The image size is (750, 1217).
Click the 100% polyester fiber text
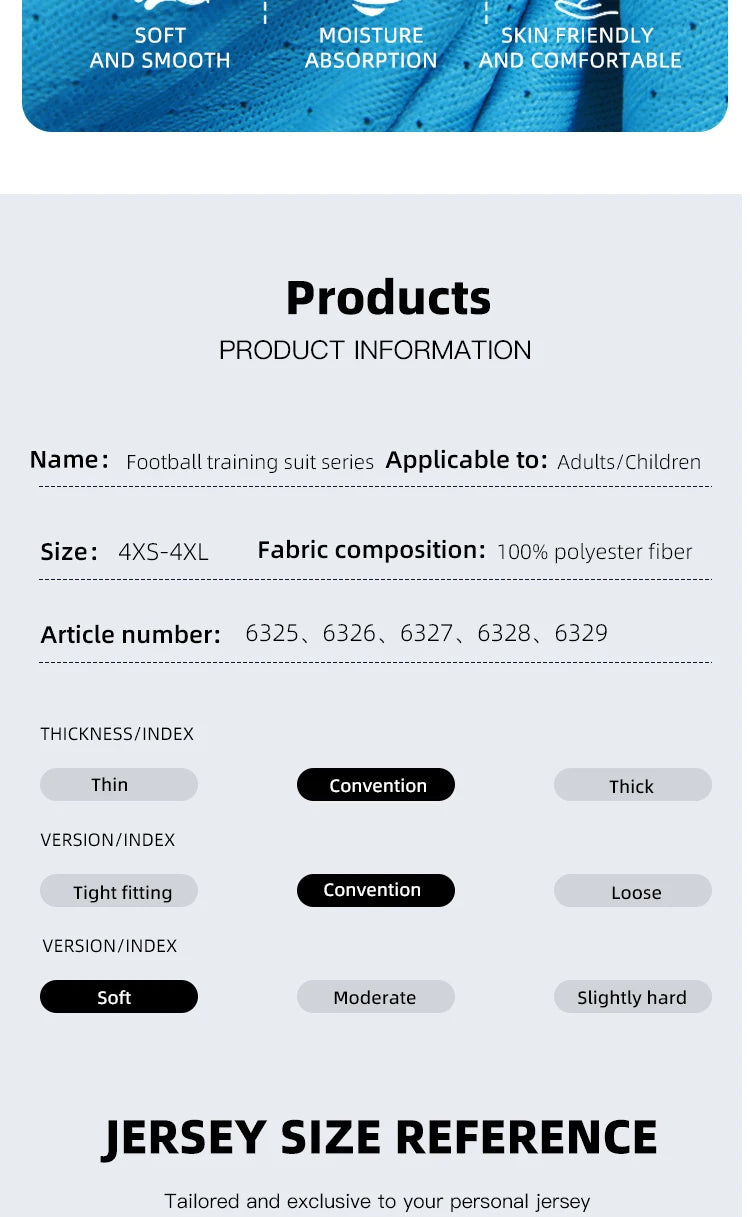coord(594,552)
